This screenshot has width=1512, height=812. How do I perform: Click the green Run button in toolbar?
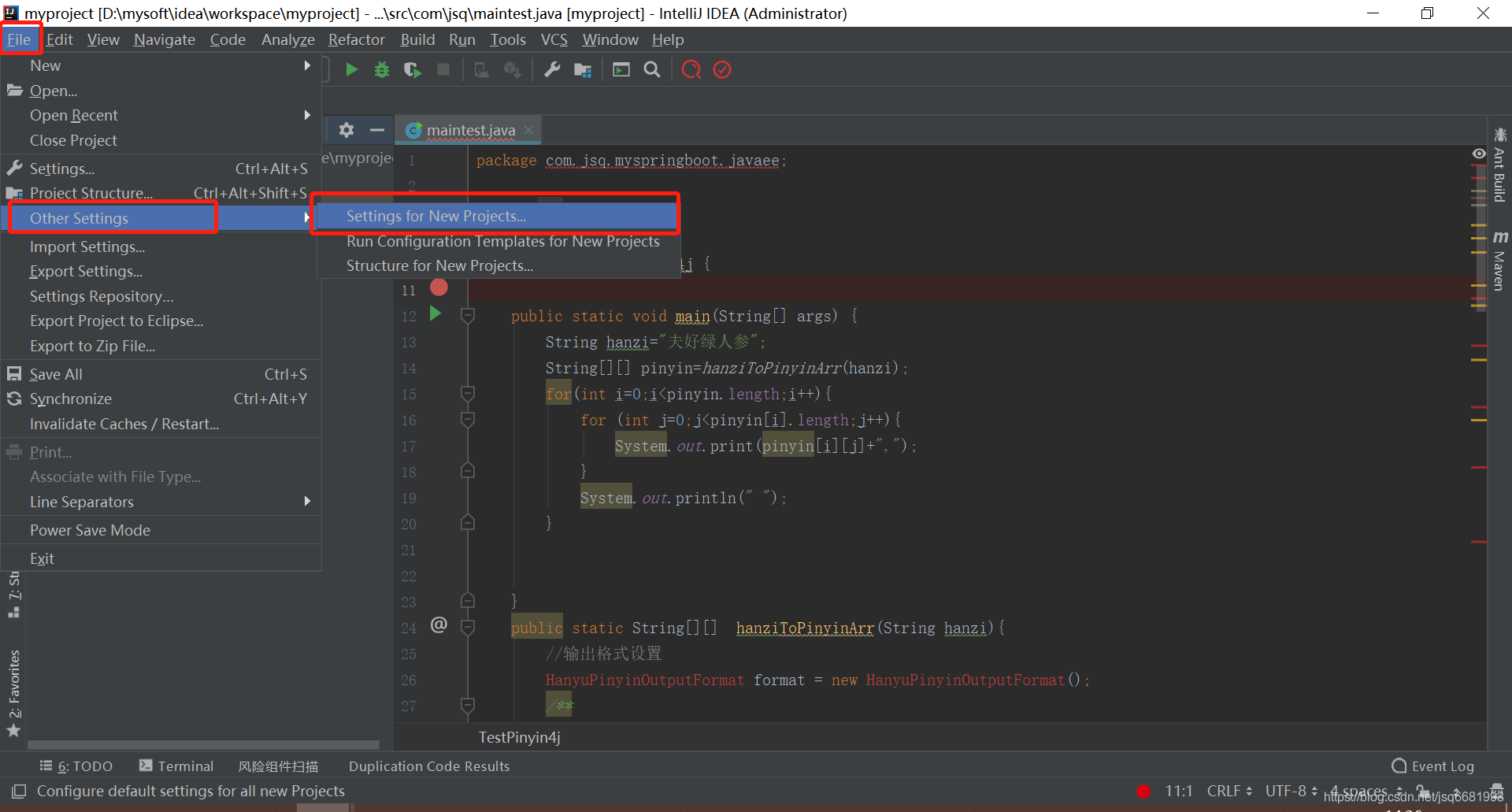(351, 70)
